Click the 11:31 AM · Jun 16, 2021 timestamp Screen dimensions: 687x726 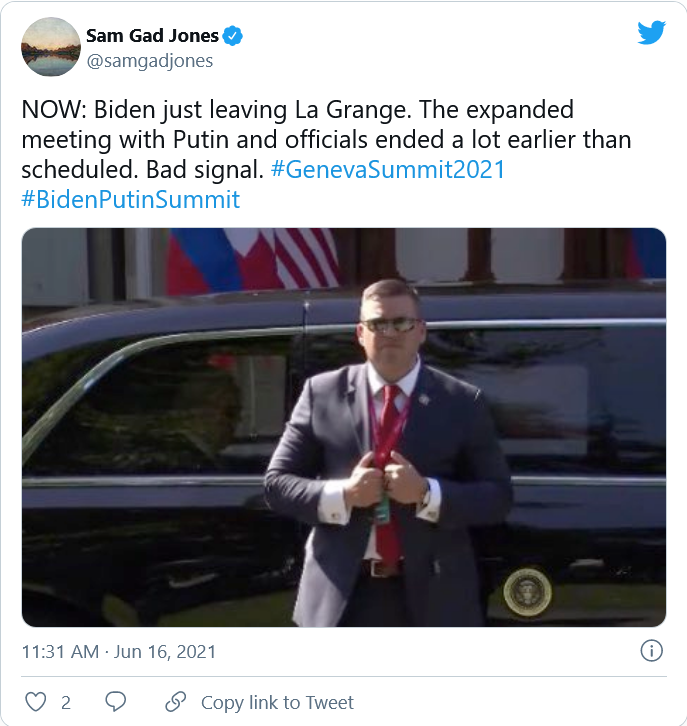pyautogui.click(x=119, y=652)
